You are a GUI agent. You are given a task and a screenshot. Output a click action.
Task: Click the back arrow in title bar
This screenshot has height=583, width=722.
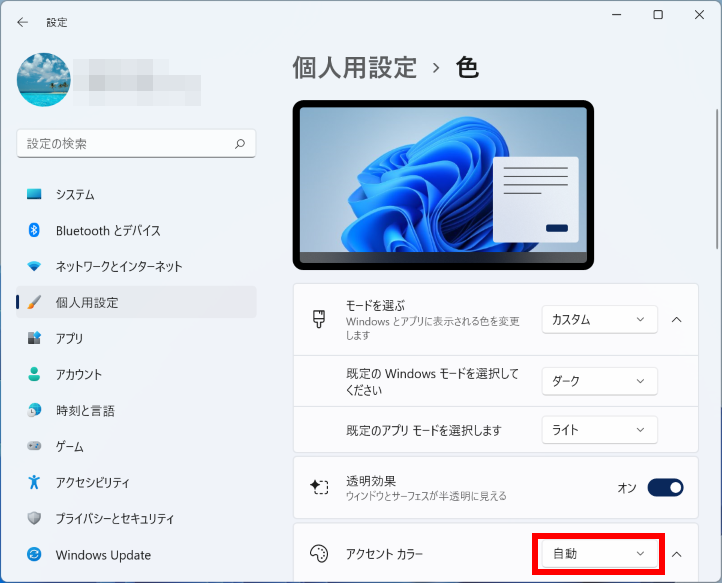click(23, 22)
